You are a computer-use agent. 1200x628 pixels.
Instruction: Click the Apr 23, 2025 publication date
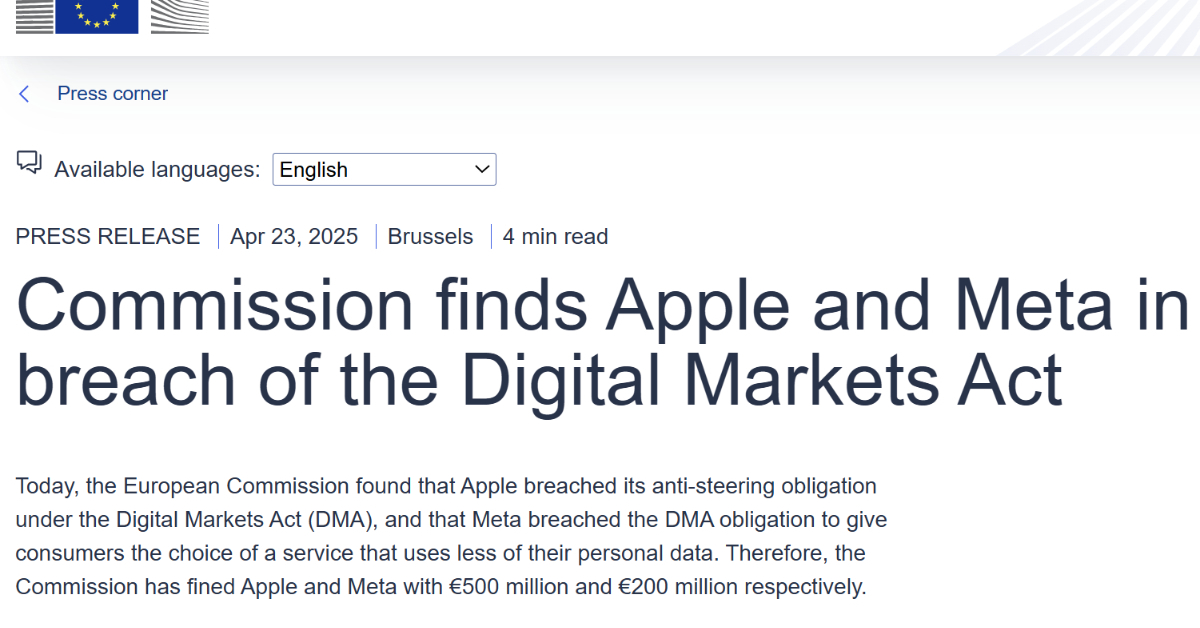click(x=294, y=237)
